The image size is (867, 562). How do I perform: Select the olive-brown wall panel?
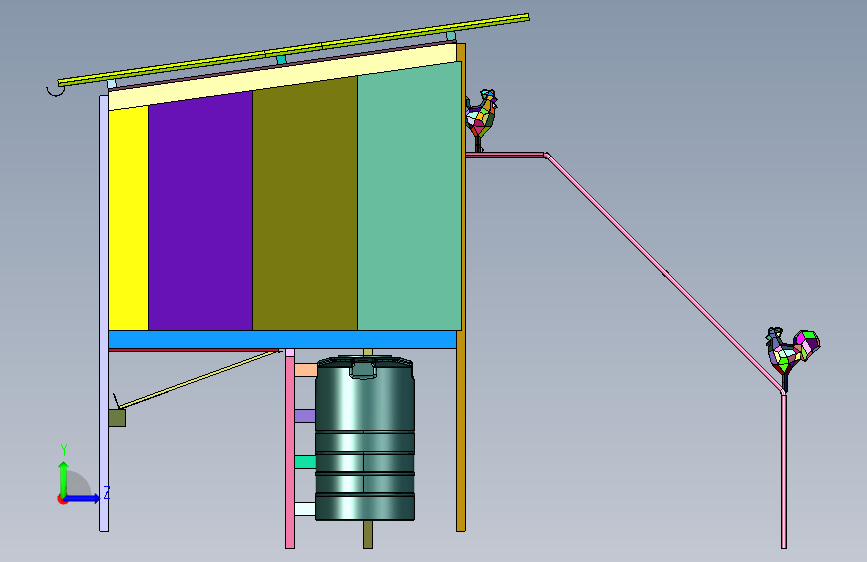[305, 203]
